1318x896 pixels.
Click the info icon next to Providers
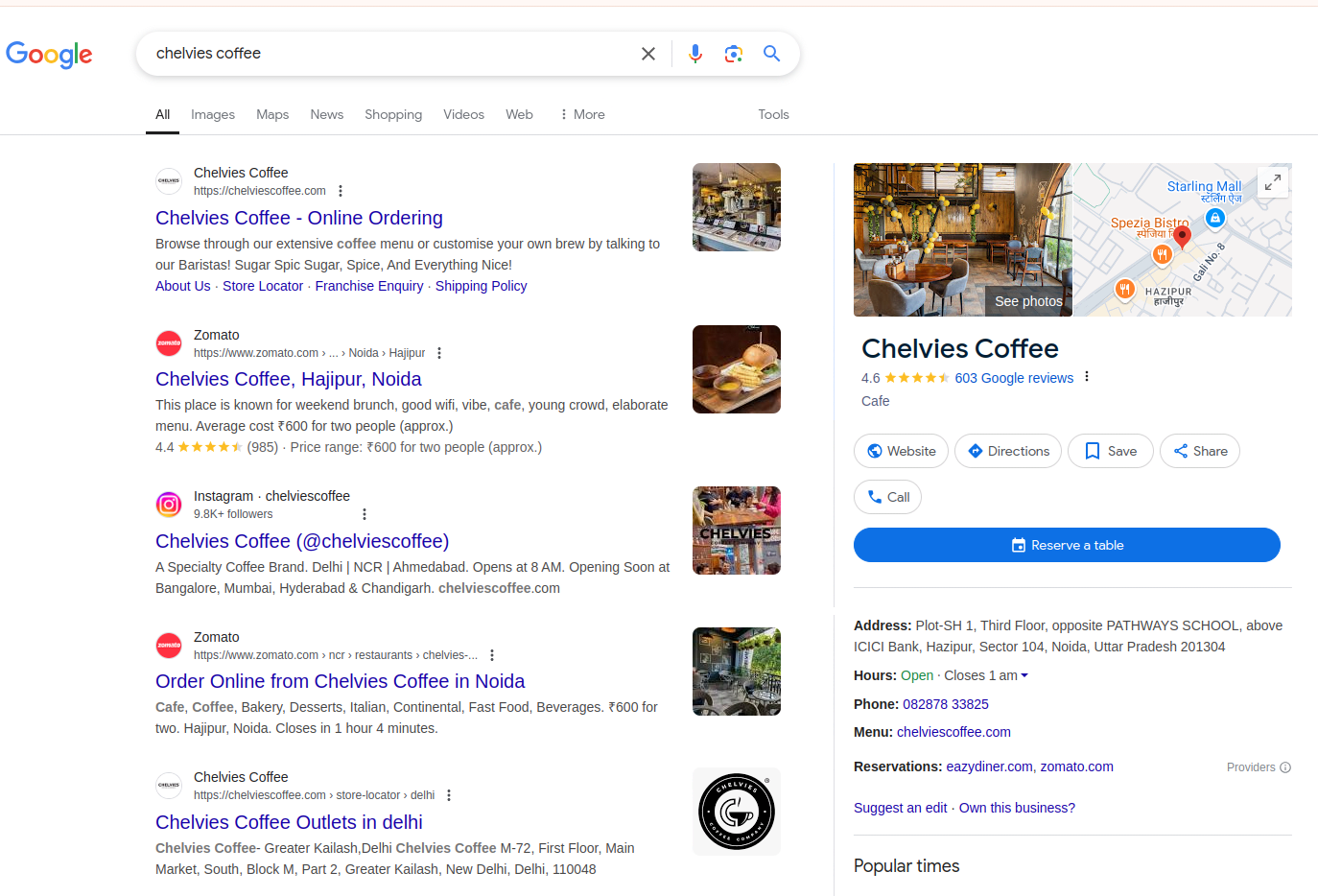(1287, 766)
